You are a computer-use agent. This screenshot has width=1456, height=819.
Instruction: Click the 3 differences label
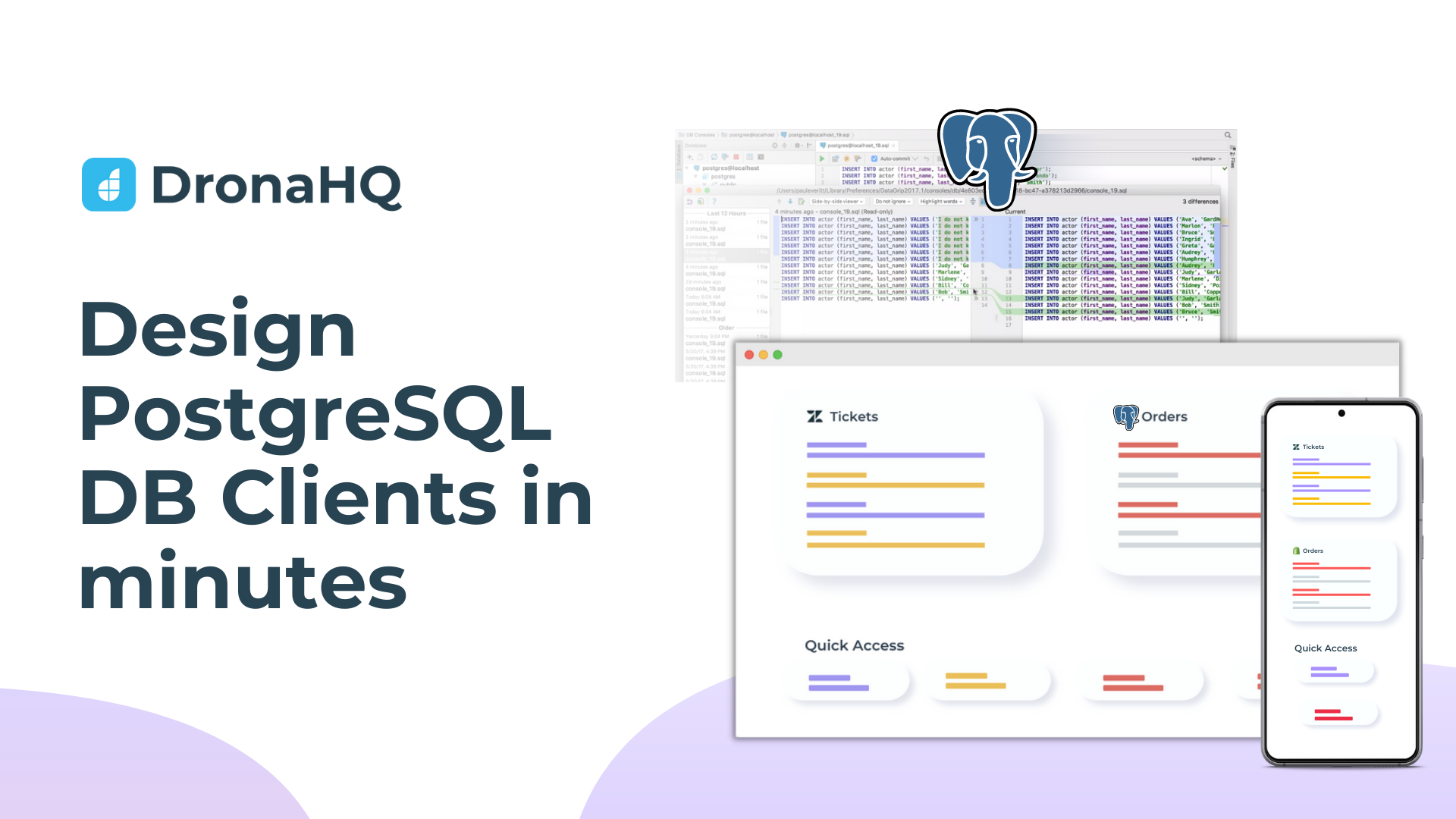1200,202
